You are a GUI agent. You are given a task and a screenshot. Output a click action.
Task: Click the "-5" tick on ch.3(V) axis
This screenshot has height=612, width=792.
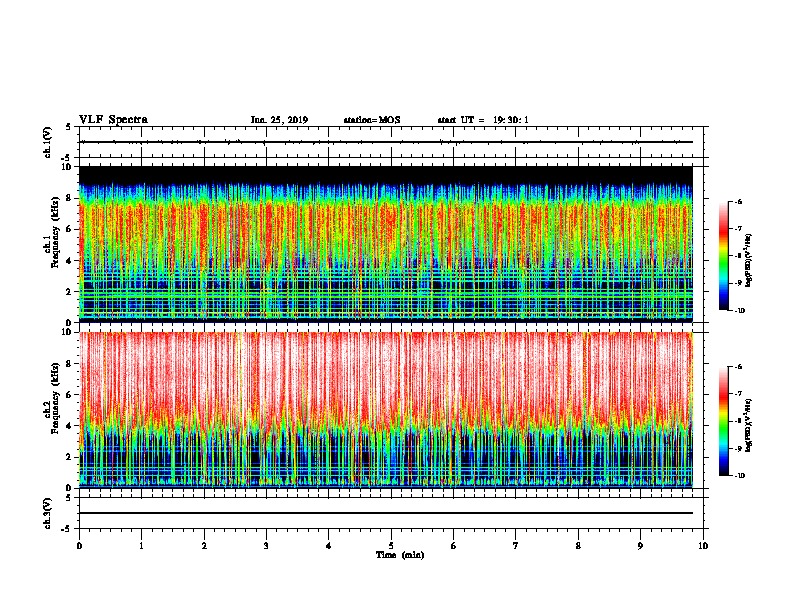(x=67, y=529)
